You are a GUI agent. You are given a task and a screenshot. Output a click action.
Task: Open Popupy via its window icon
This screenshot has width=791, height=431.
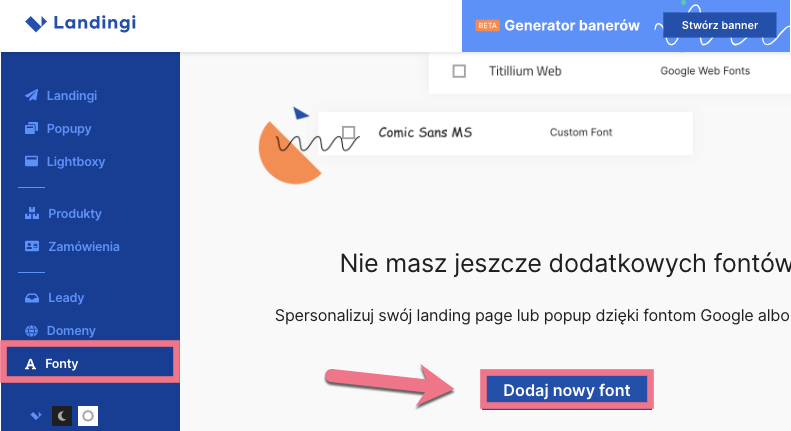point(31,128)
